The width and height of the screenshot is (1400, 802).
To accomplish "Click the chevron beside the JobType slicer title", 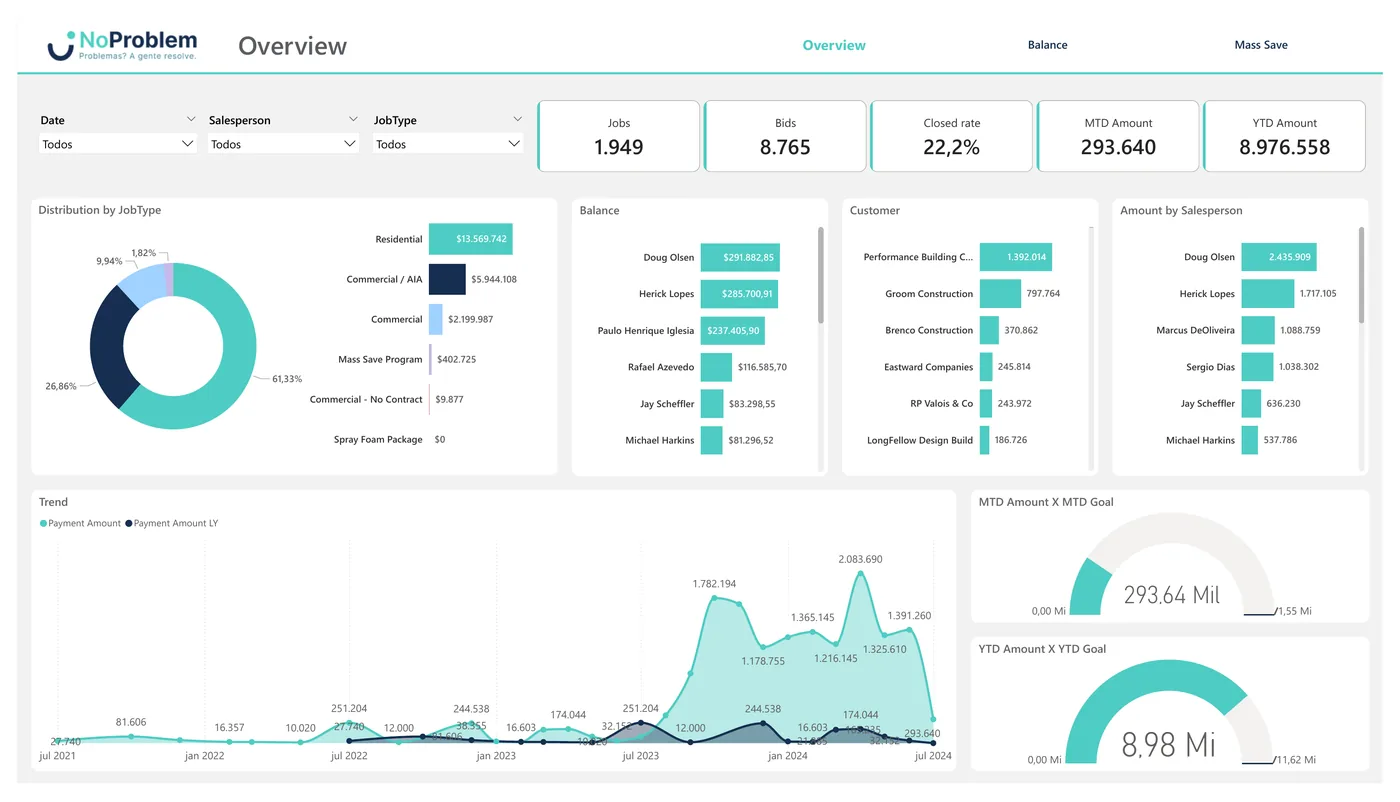I will tap(517, 120).
